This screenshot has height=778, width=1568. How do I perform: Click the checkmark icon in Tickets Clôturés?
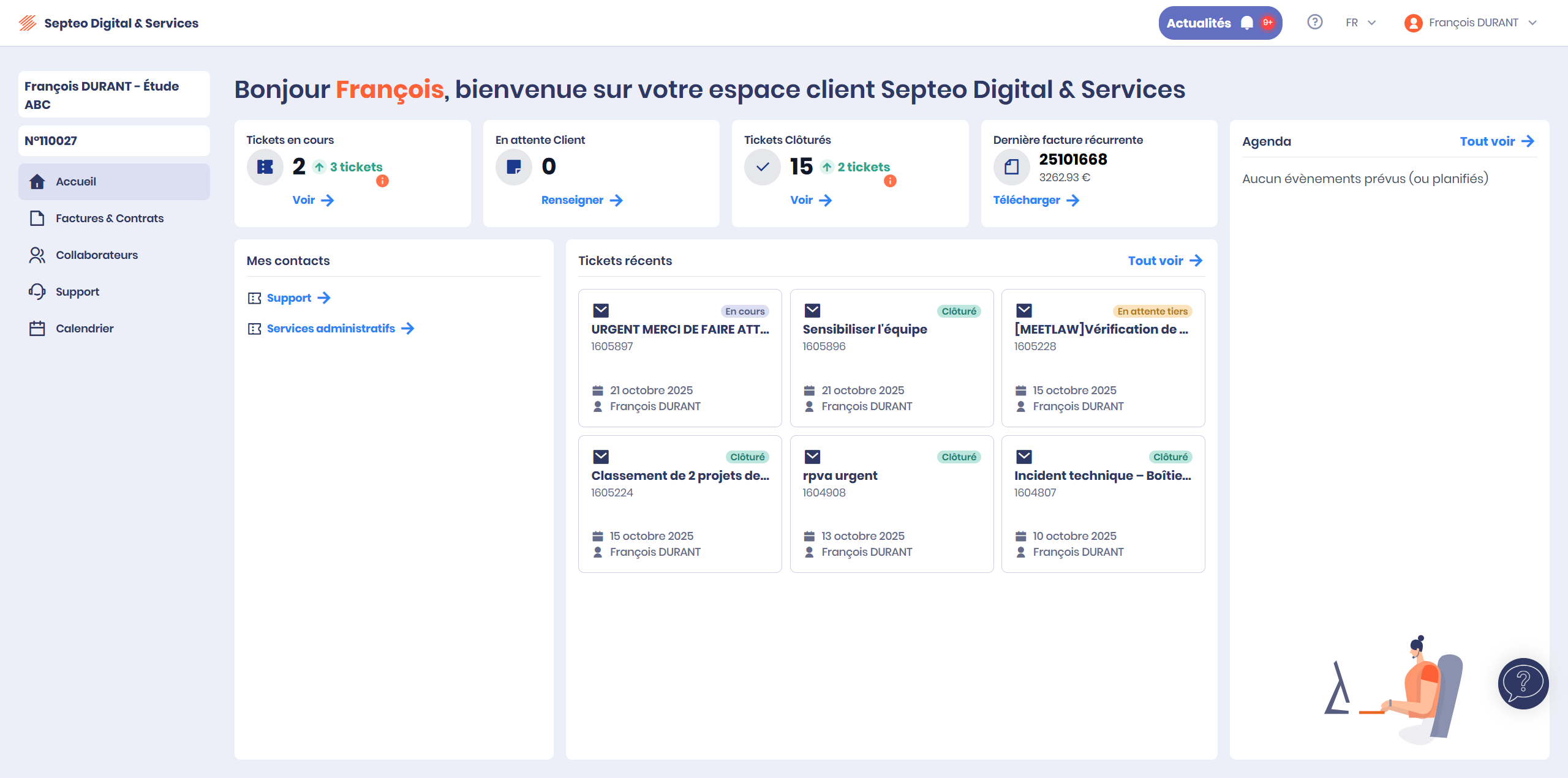tap(762, 166)
